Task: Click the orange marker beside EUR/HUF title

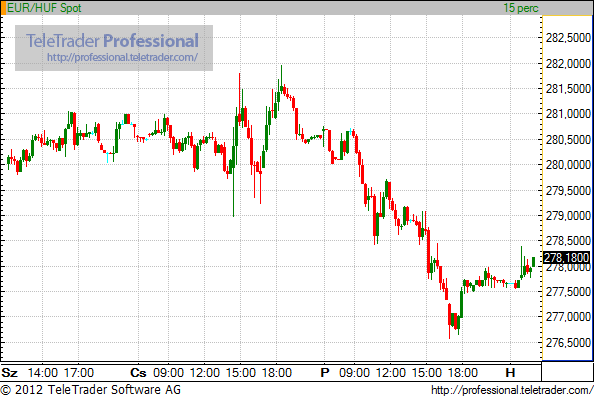Action: coord(3,8)
